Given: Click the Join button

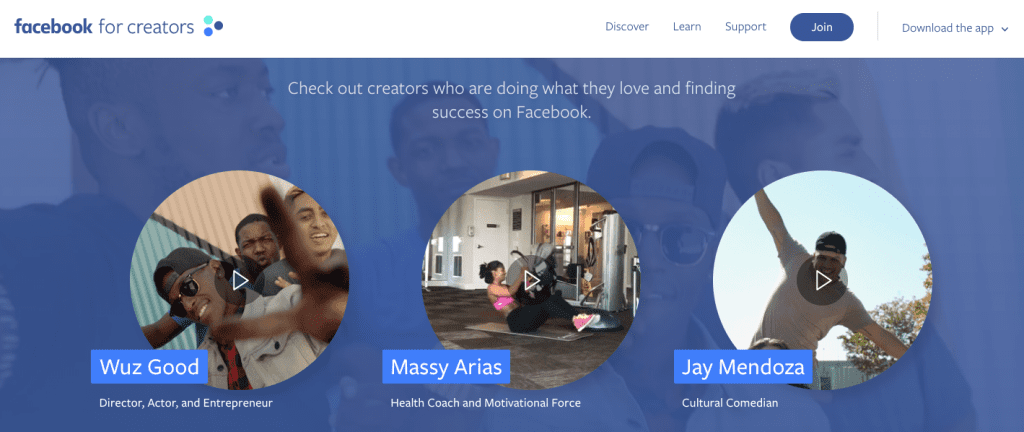Looking at the screenshot, I should (x=822, y=27).
